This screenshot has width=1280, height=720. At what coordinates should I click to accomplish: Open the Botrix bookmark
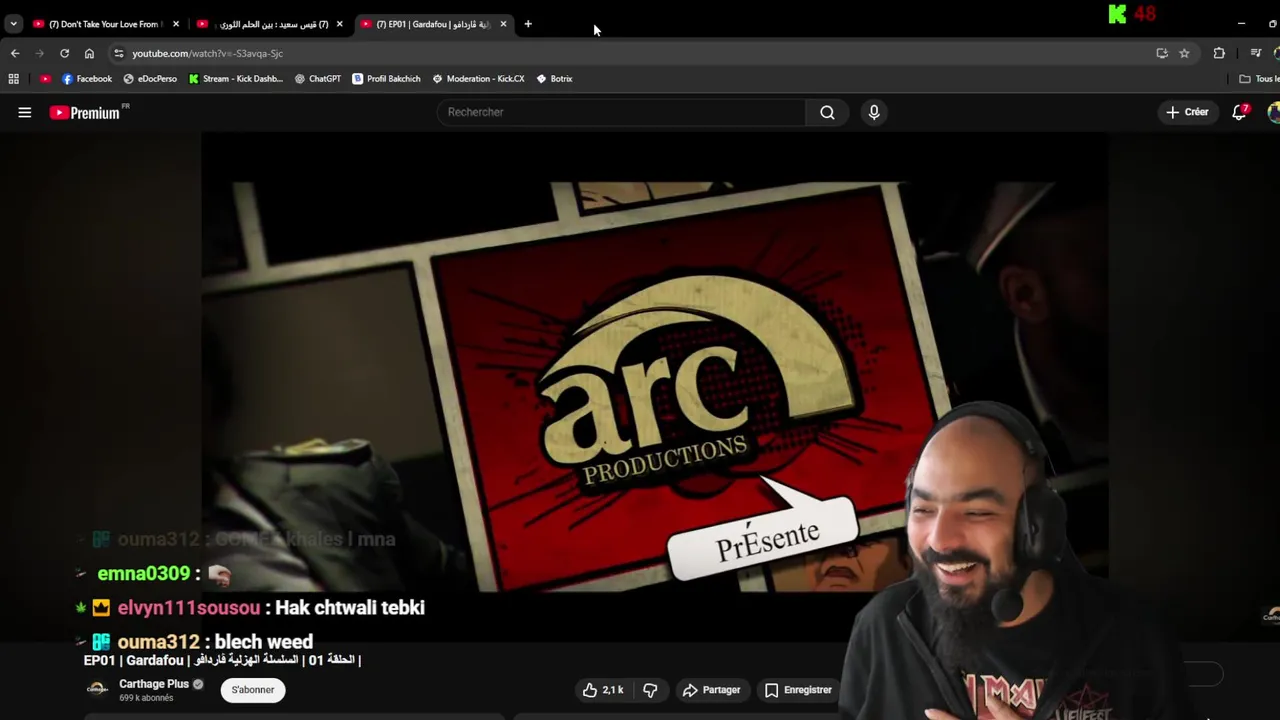[x=554, y=79]
